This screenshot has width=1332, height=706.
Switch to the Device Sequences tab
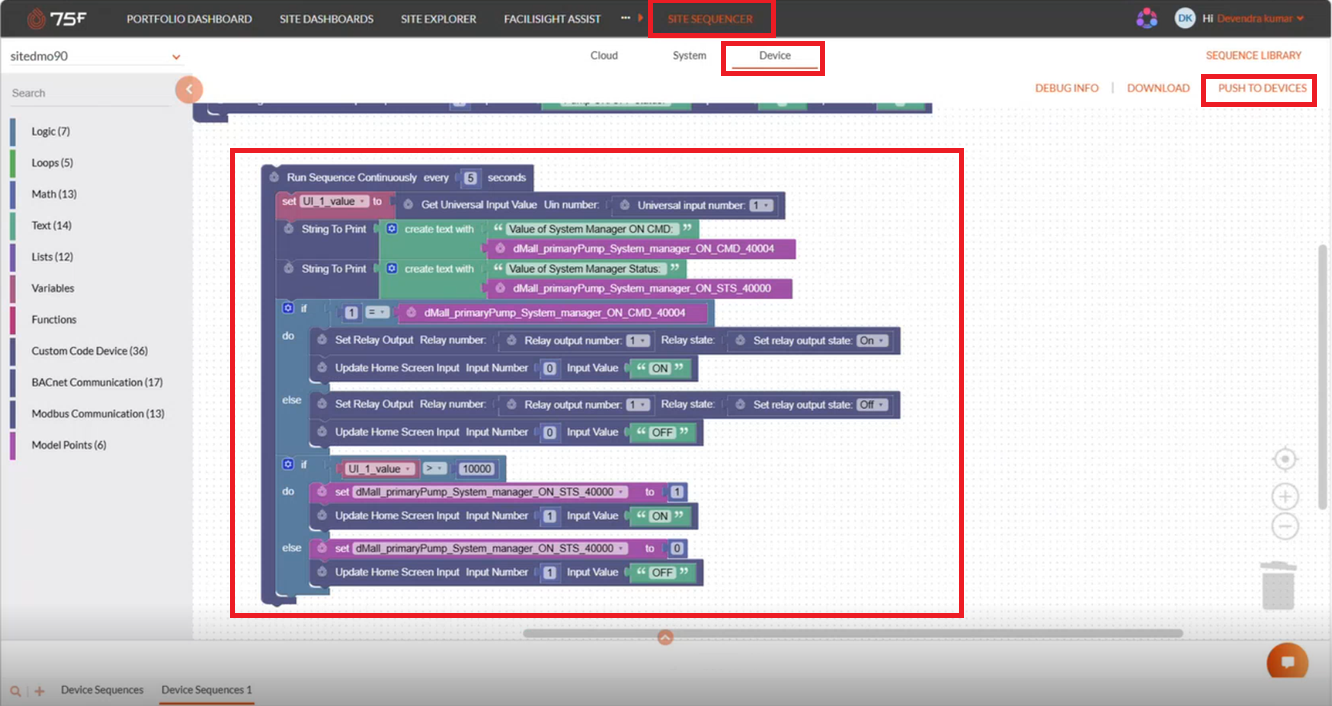[x=102, y=690]
